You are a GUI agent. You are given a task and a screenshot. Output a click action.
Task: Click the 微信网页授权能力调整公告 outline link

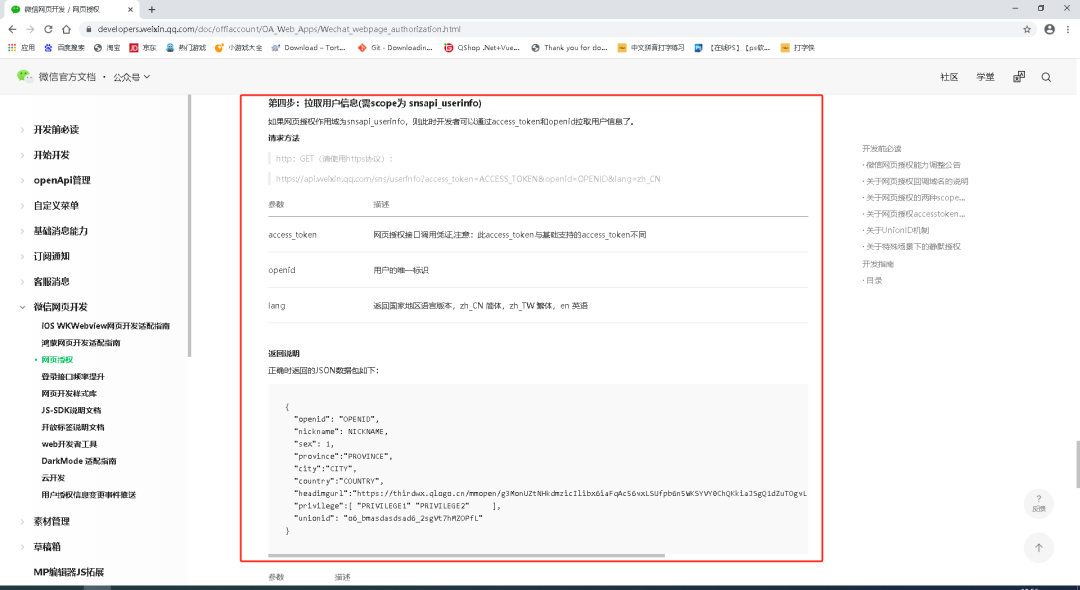pos(913,165)
